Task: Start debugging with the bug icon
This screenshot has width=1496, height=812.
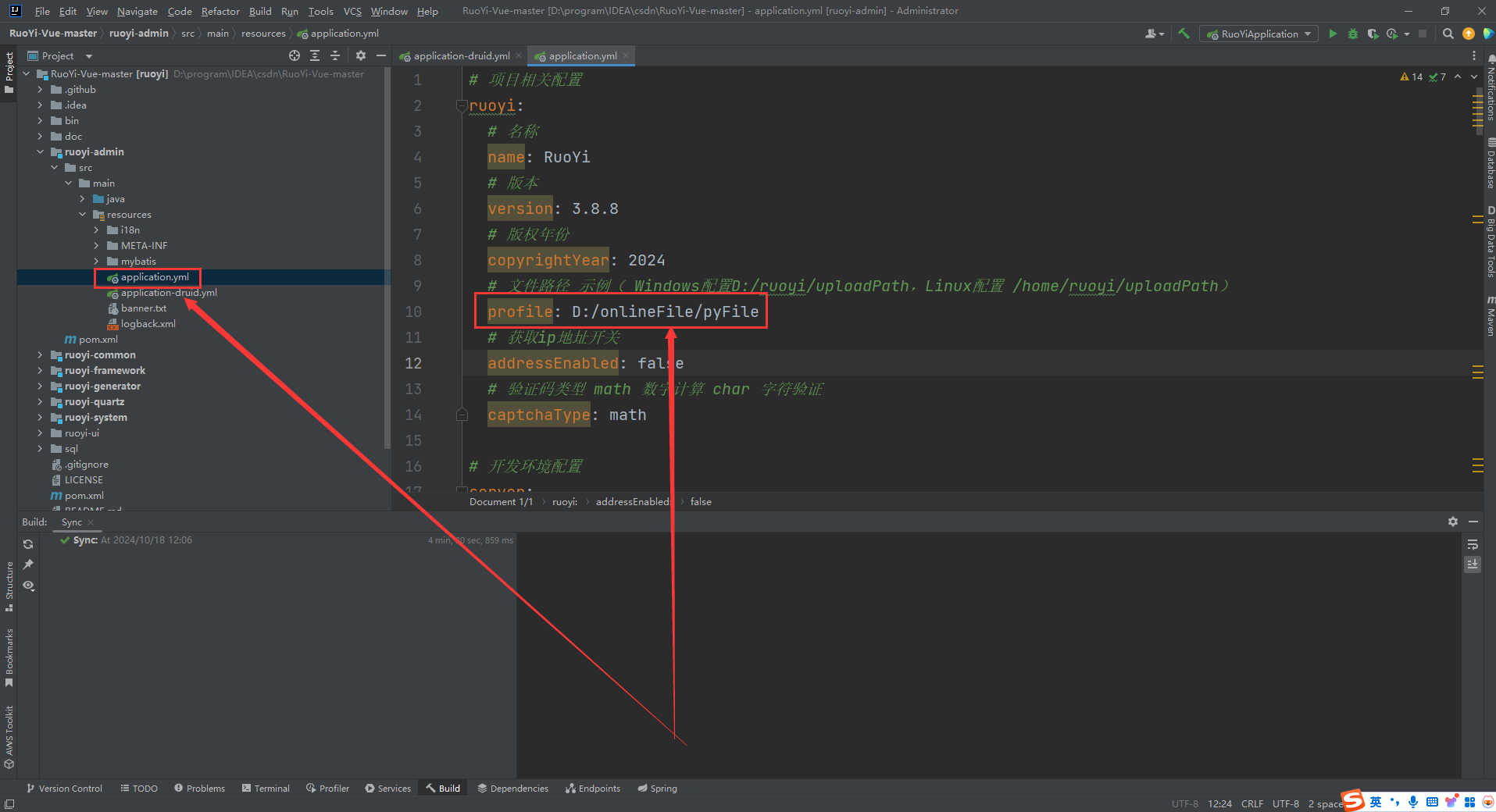Action: pyautogui.click(x=1353, y=34)
